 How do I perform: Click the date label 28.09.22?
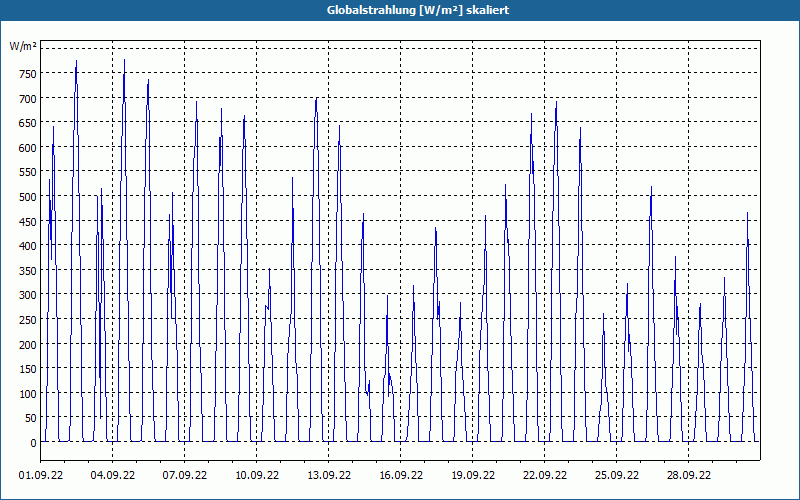coord(688,475)
